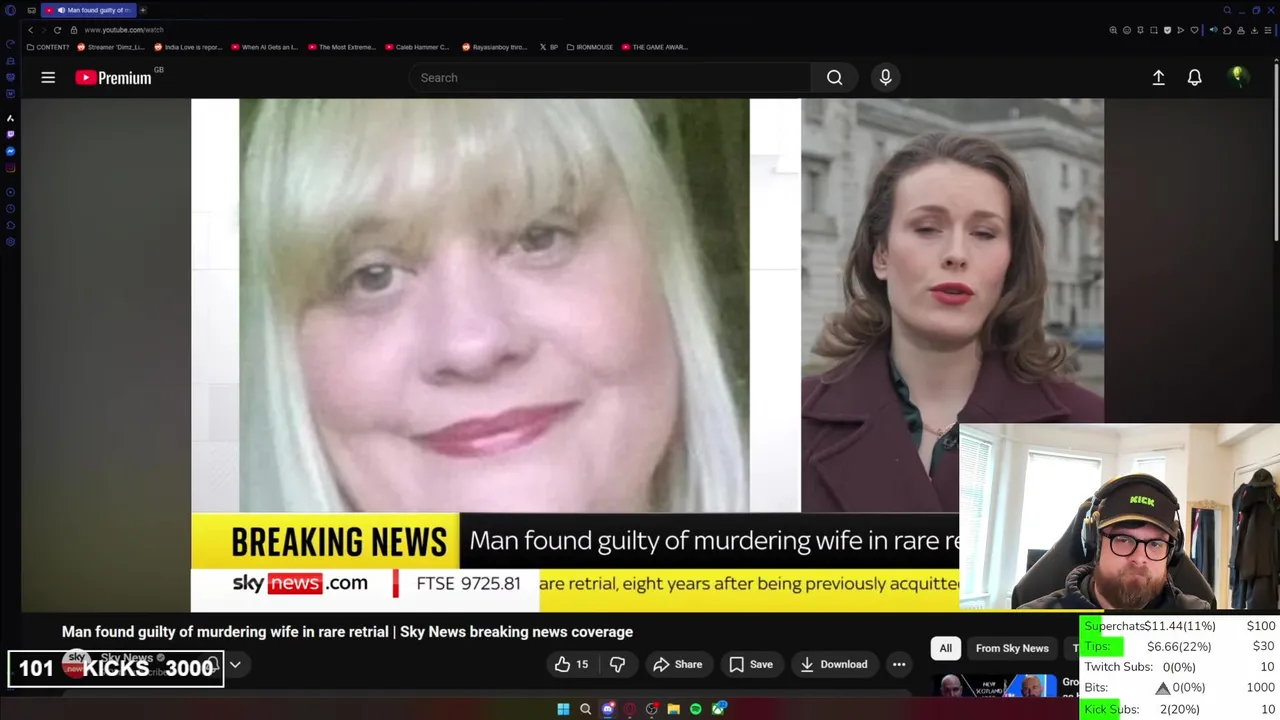
Task: Open the India Love is repor... bookmark
Action: (x=188, y=47)
